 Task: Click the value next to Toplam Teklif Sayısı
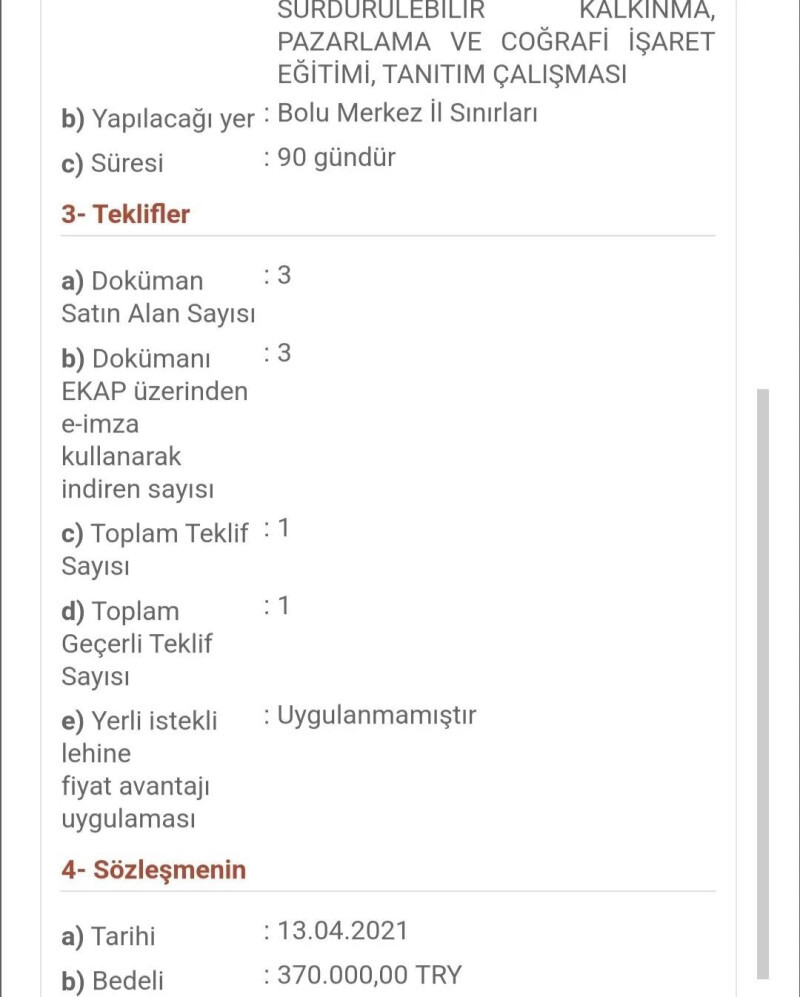tap(283, 529)
